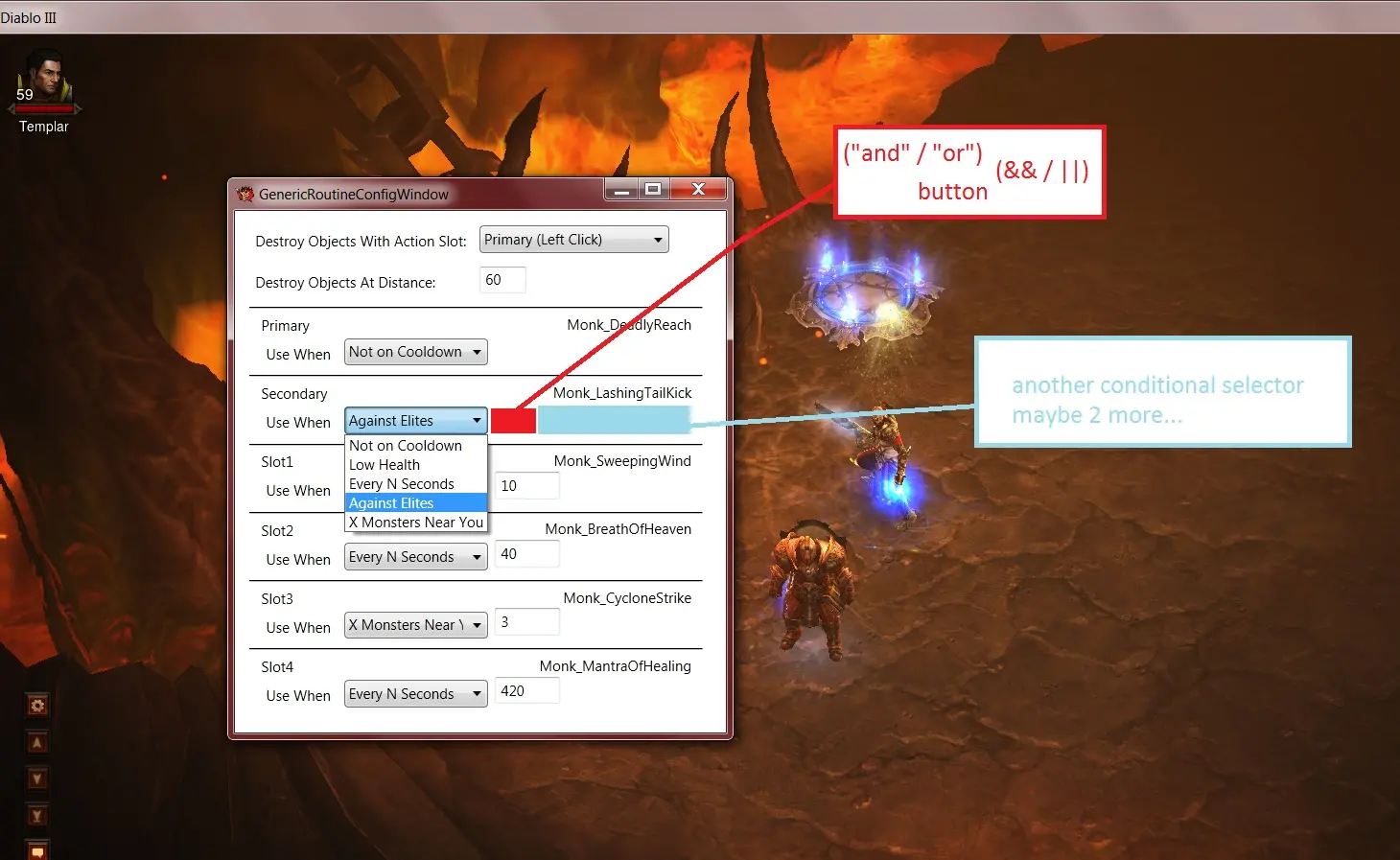Click the Monk_SweepingWind skill label
Viewport: 1400px width, 860px height.
point(622,461)
